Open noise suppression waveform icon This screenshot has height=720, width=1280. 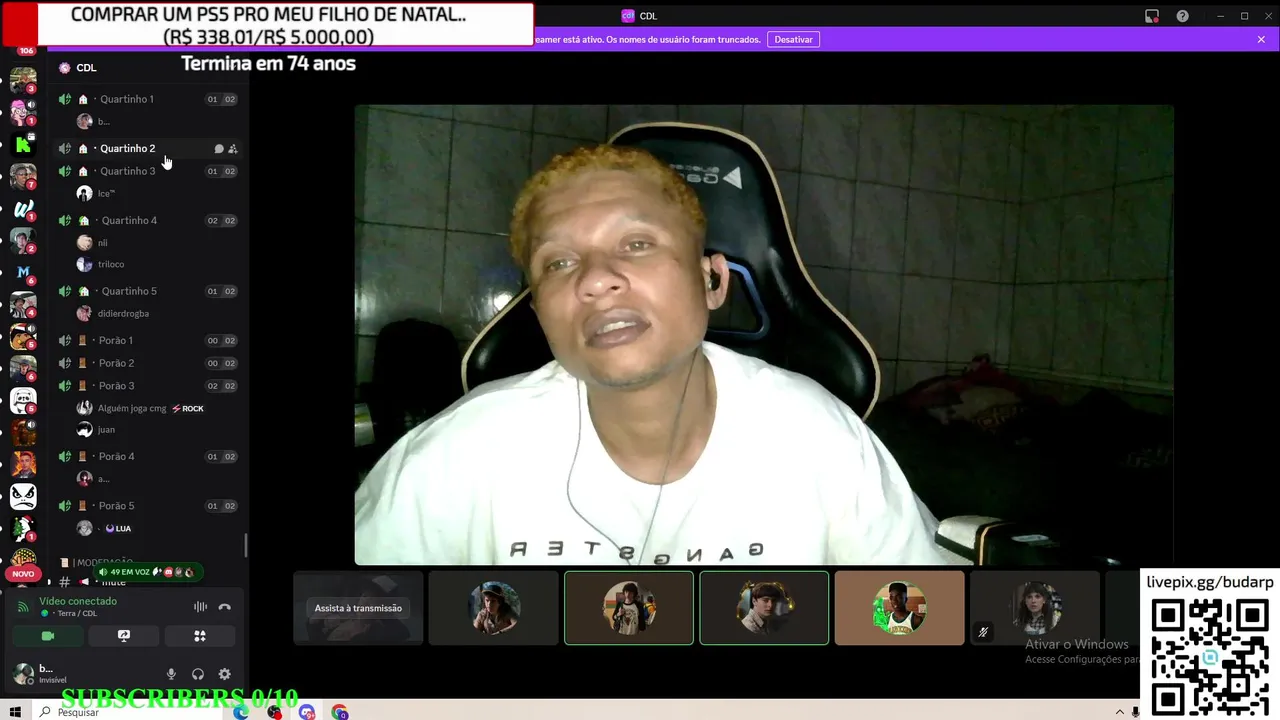[200, 607]
